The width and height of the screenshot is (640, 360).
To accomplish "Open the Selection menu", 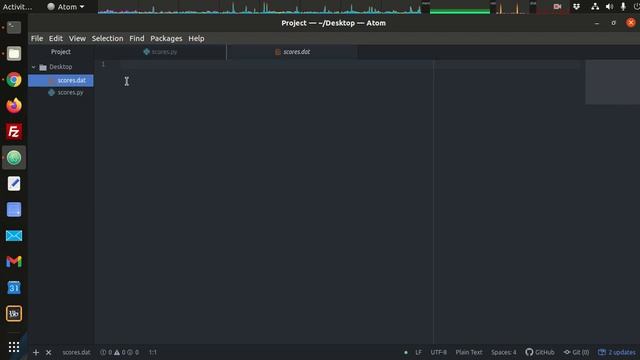I will click(107, 38).
